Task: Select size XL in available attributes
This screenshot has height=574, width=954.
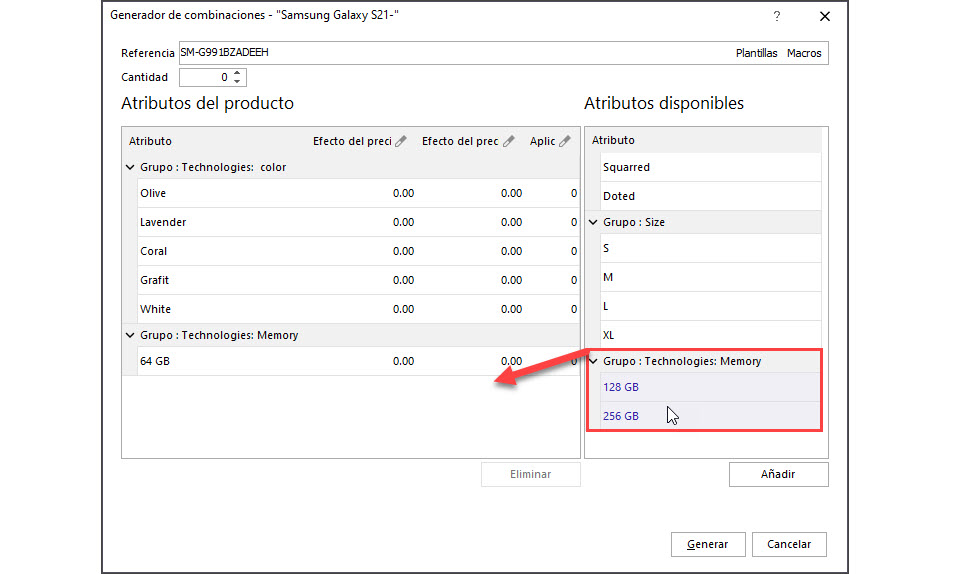Action: [711, 335]
